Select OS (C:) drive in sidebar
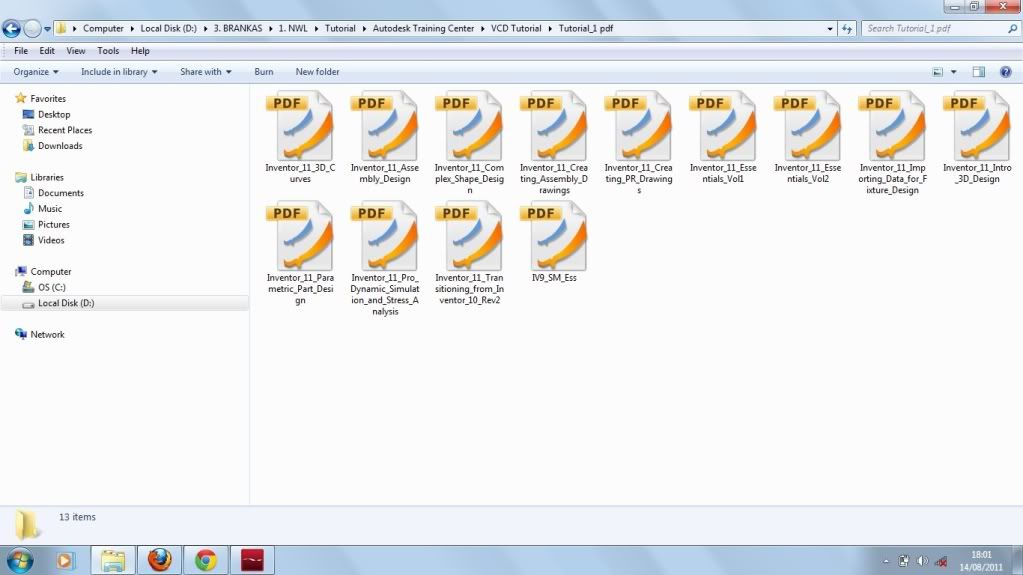1023x575 pixels. tap(52, 287)
